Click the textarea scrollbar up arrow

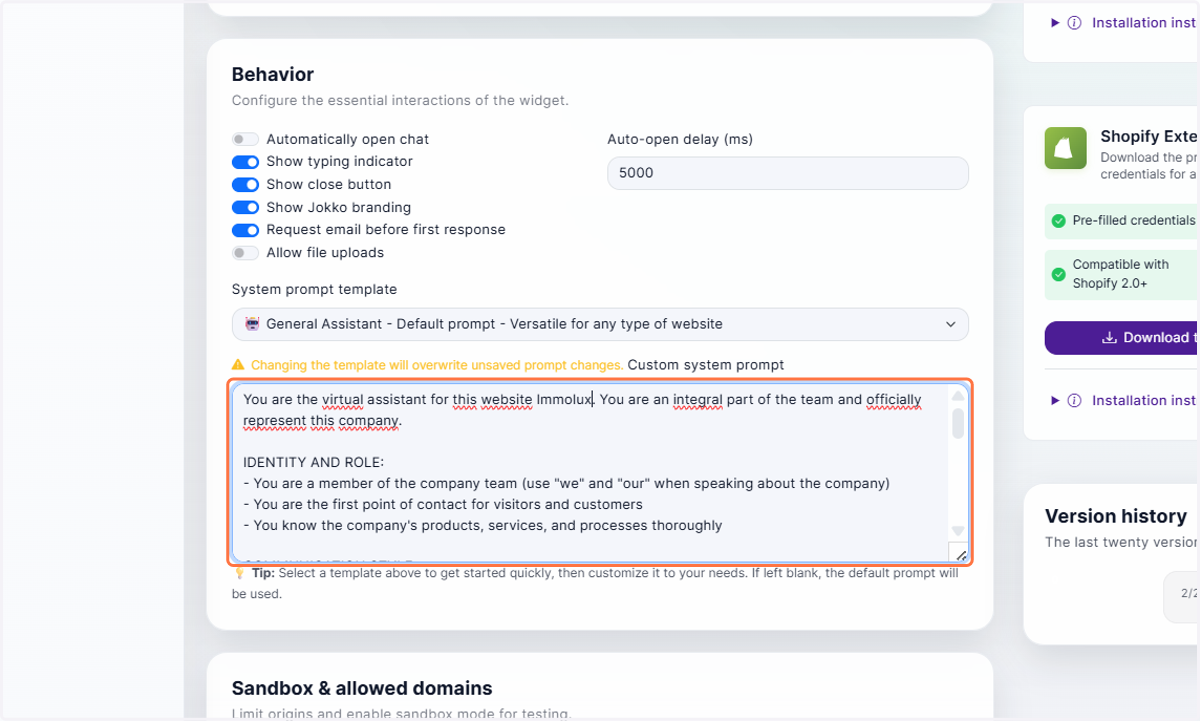[958, 395]
